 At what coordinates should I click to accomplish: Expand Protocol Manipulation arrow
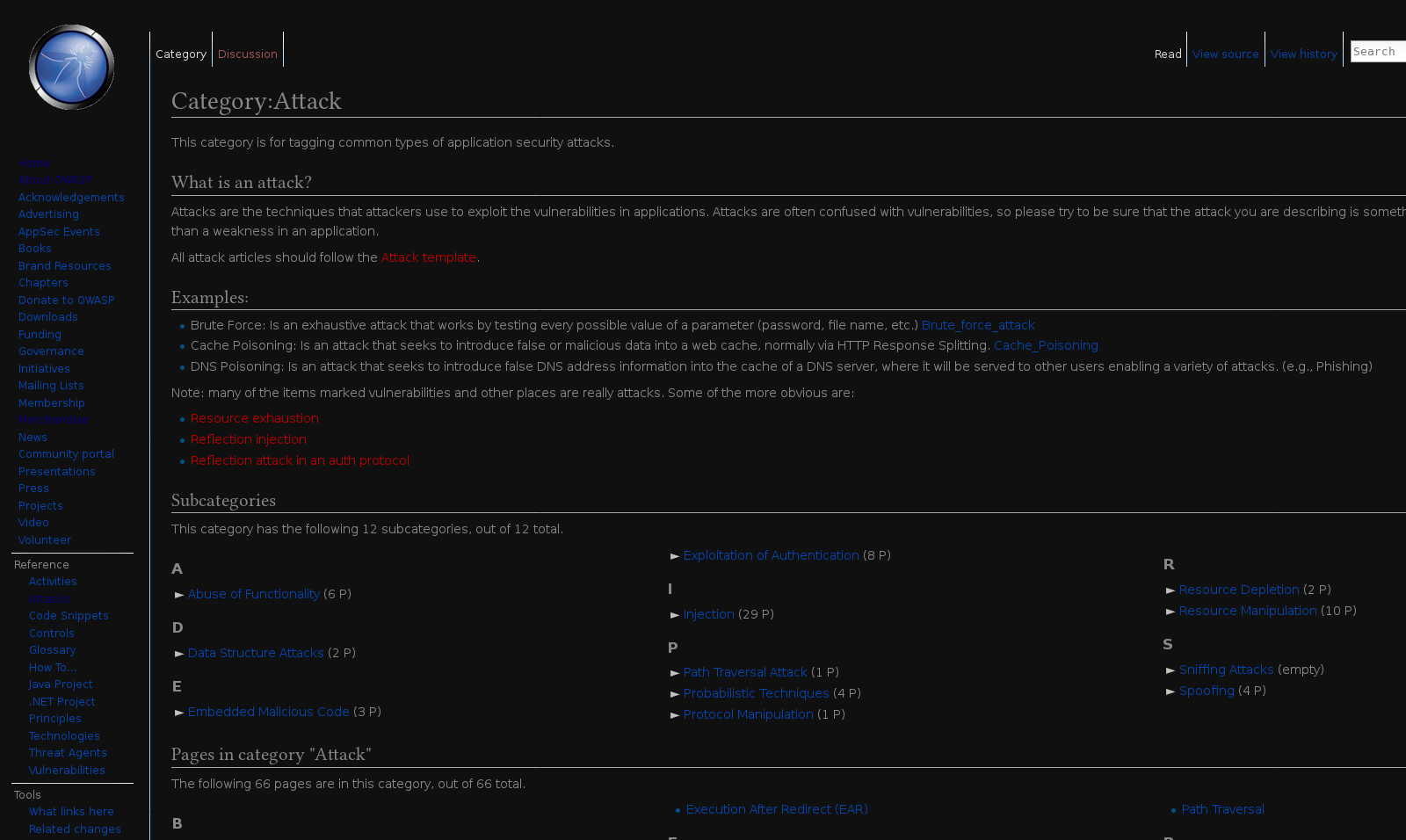[x=675, y=715]
